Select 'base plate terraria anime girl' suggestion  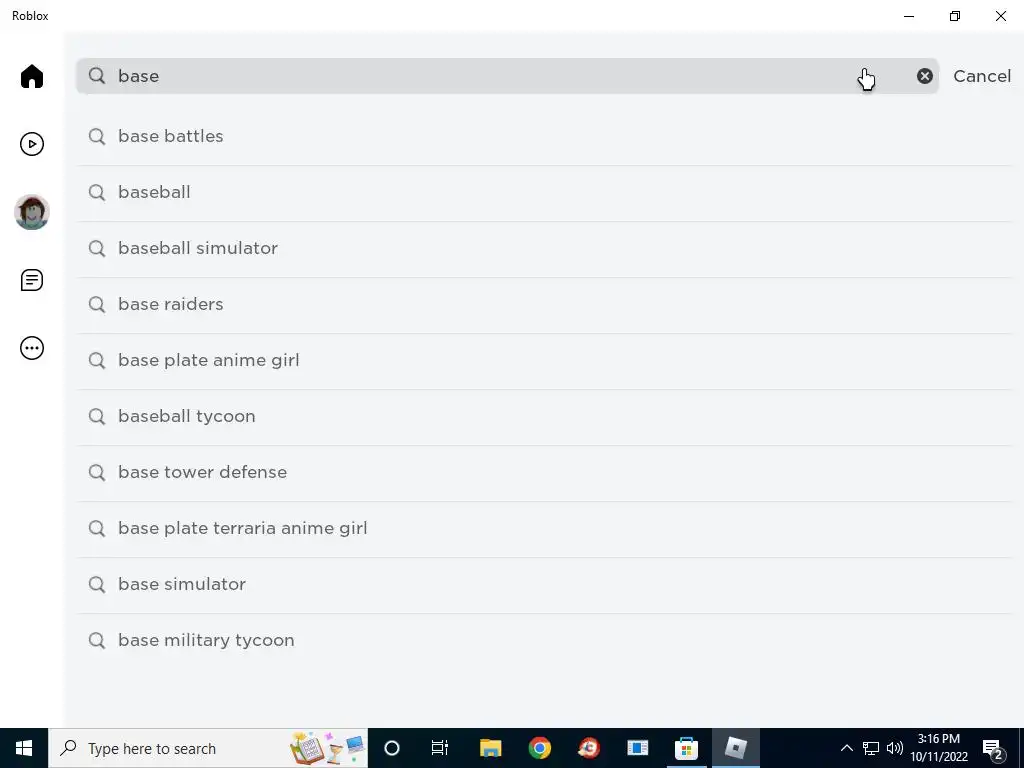tap(544, 528)
